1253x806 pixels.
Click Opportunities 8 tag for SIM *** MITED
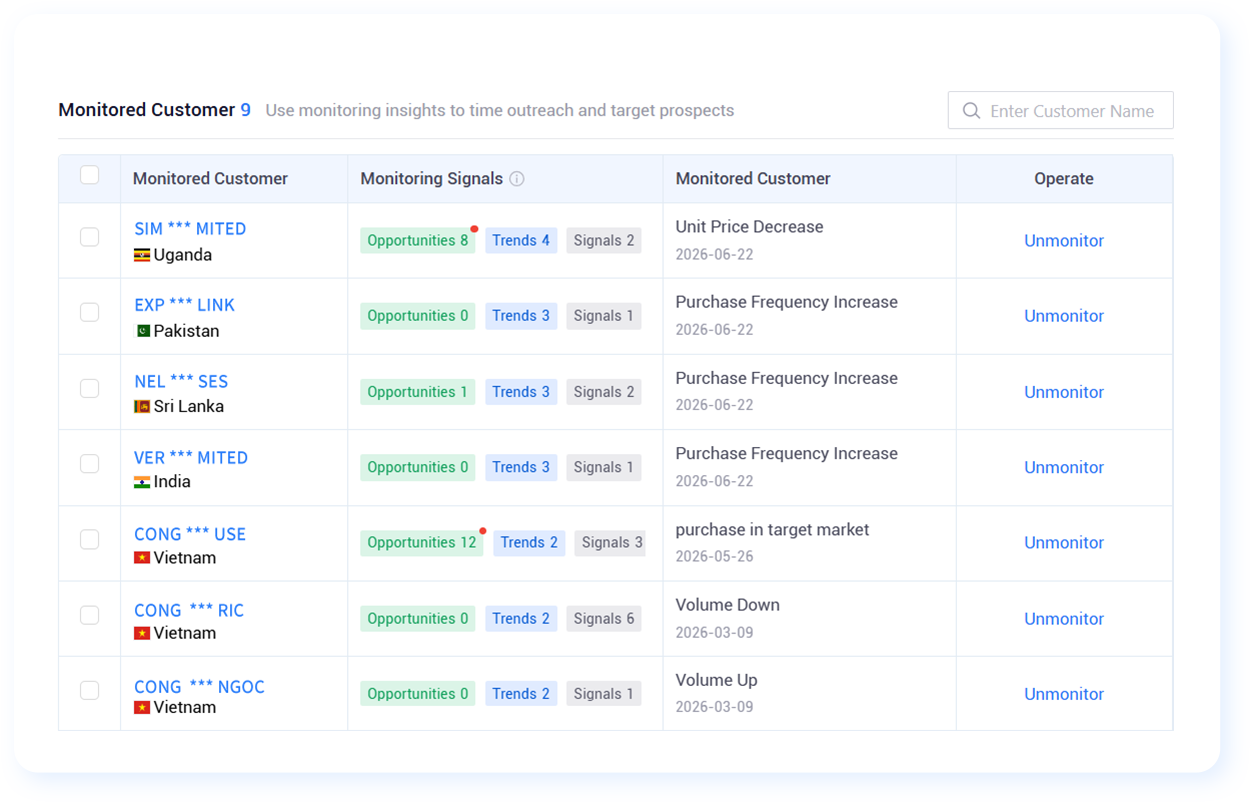click(418, 241)
